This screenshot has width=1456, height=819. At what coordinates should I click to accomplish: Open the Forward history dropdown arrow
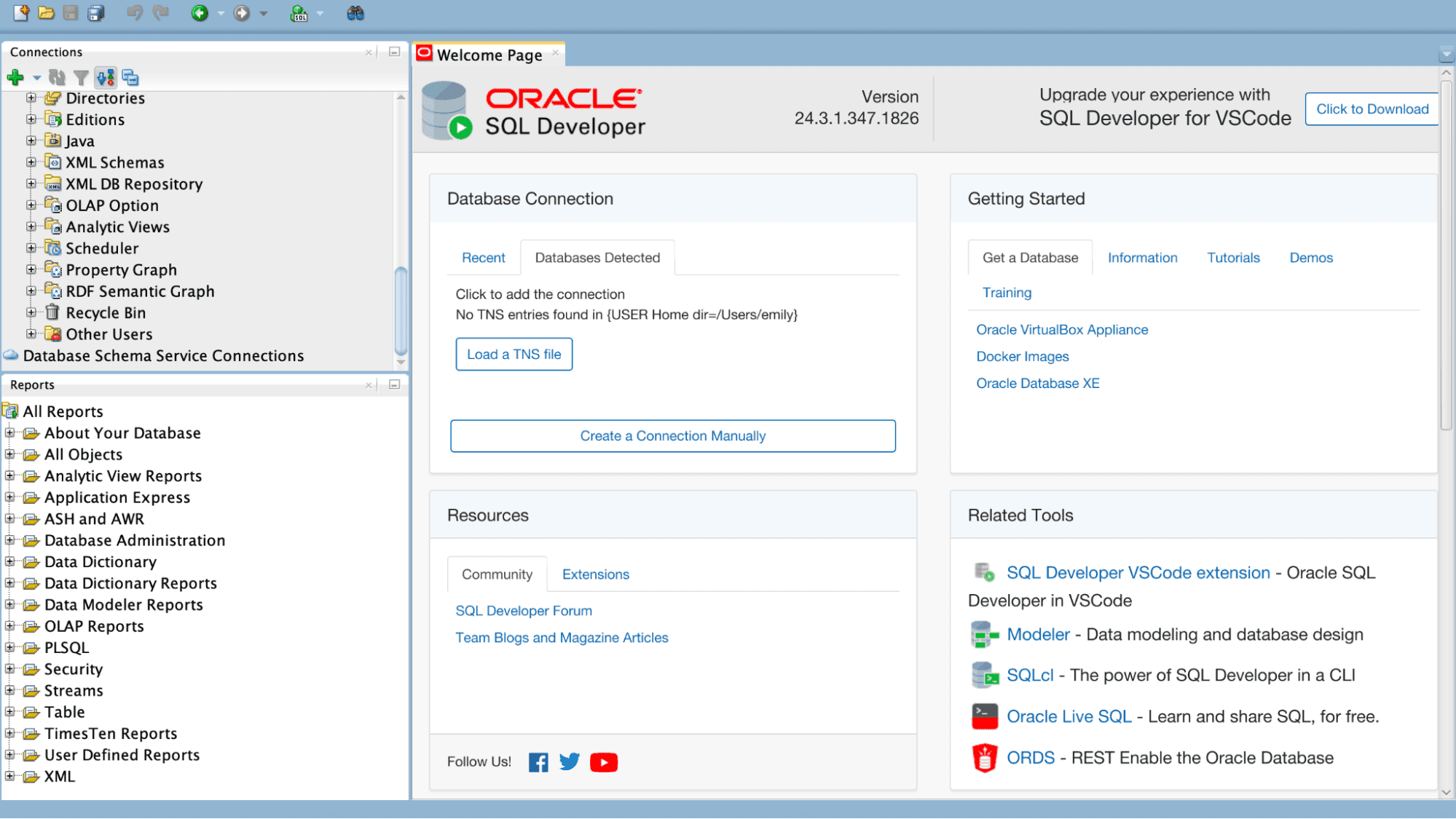pos(264,14)
